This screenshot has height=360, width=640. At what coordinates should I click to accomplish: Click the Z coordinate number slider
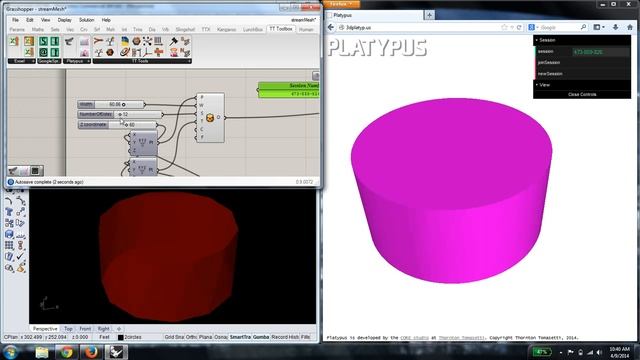(118, 124)
